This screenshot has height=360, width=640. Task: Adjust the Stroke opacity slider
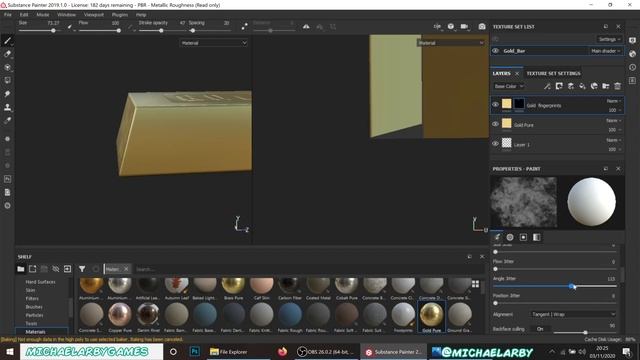click(162, 31)
